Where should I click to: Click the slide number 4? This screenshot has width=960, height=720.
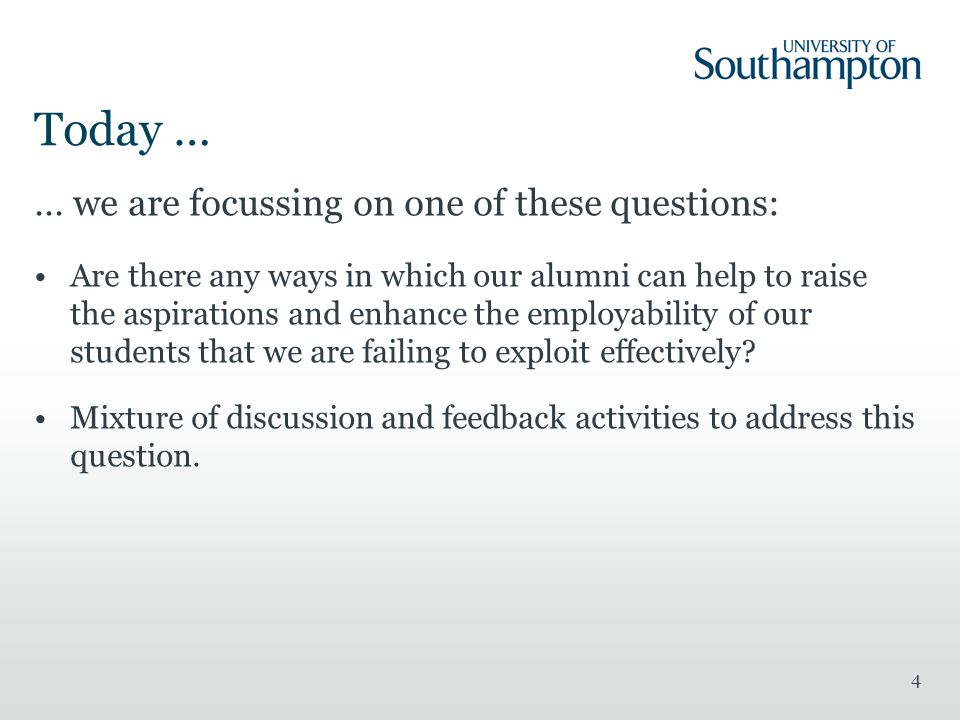pos(916,681)
